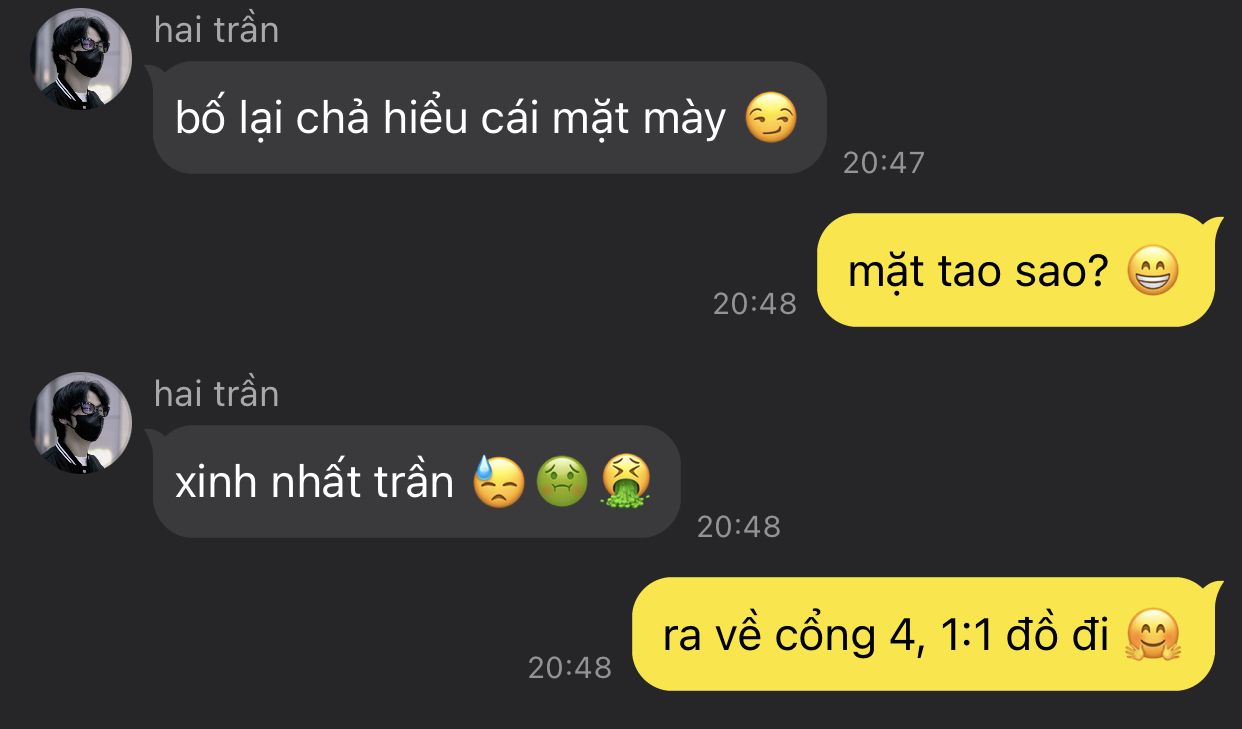Click the grinning emoji after "mặt tao sao?"
Image resolution: width=1242 pixels, height=729 pixels.
(1153, 272)
